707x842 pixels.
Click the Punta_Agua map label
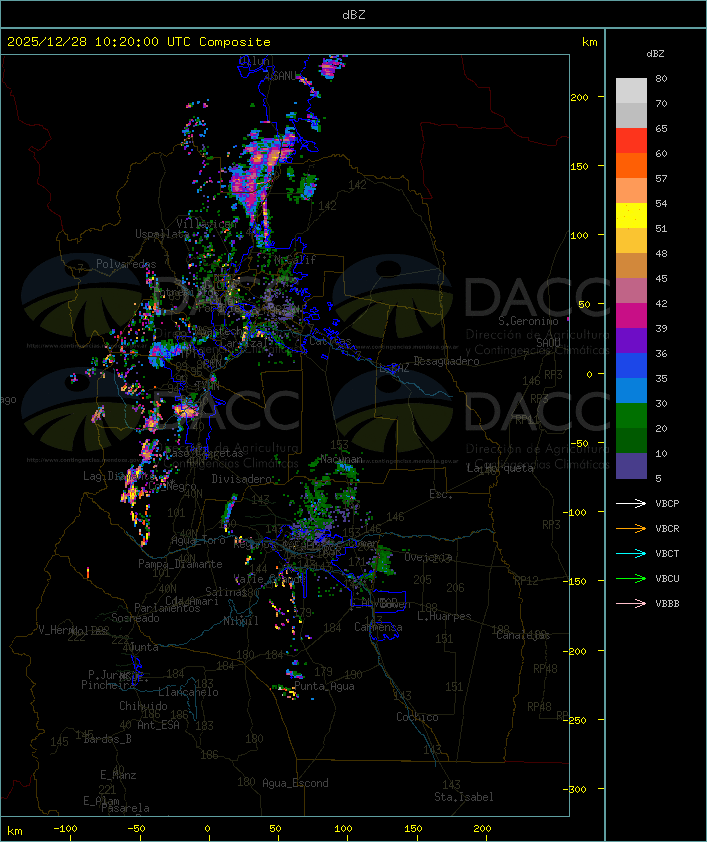324,686
